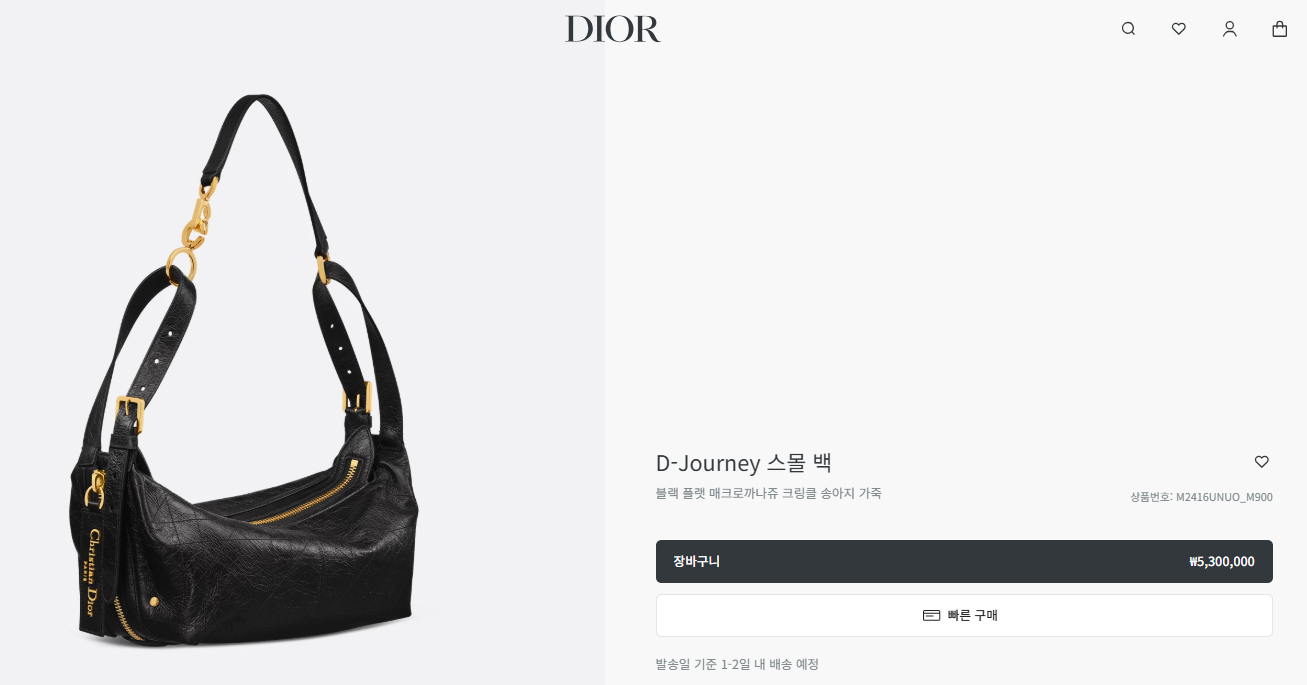Viewport: 1307px width, 685px height.
Task: Select the D-Journey 스몰 백 product title
Action: (744, 463)
